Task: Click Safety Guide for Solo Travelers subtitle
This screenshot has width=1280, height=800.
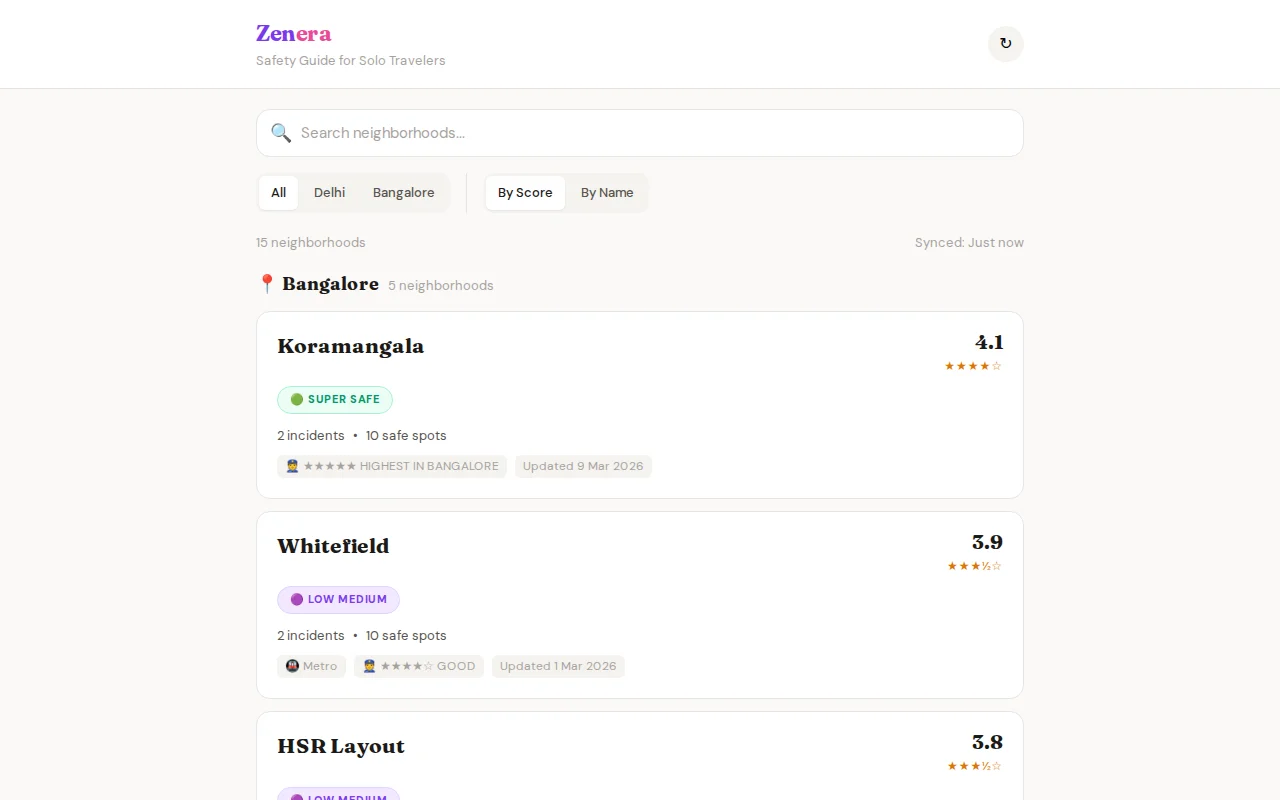Action: point(351,61)
